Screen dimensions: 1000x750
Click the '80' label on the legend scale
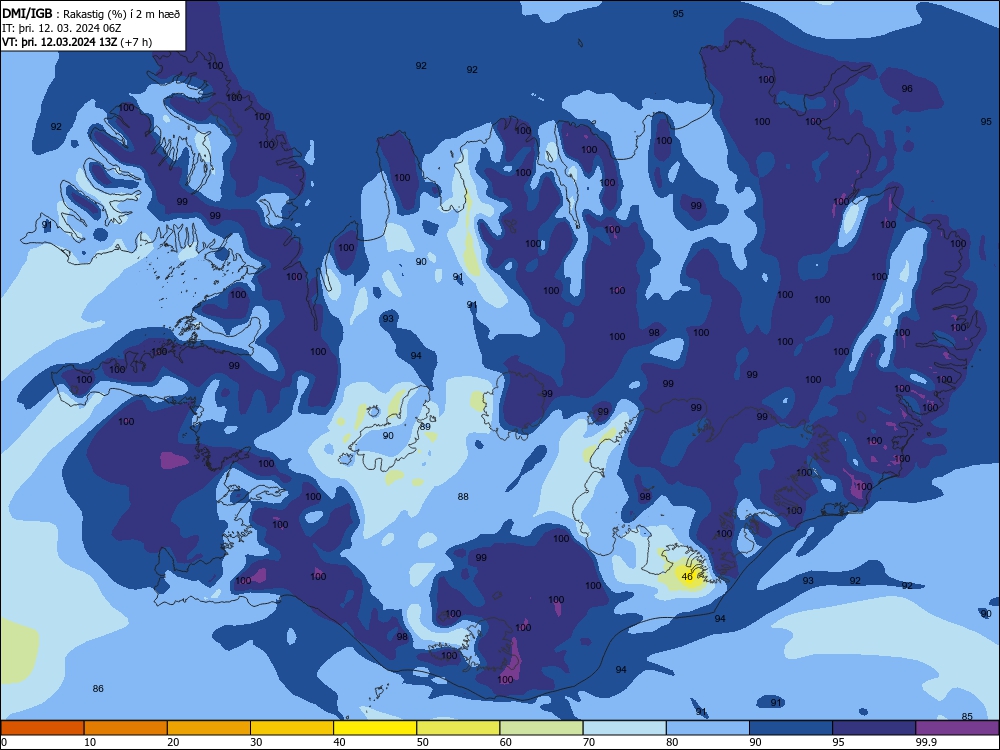(x=672, y=742)
